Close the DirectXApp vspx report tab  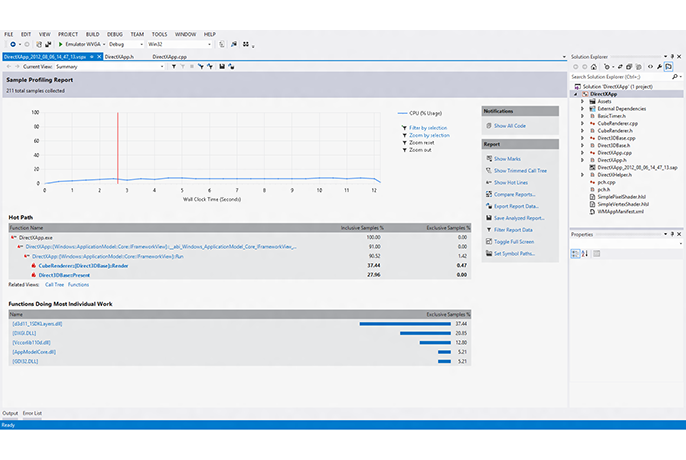[x=99, y=57]
